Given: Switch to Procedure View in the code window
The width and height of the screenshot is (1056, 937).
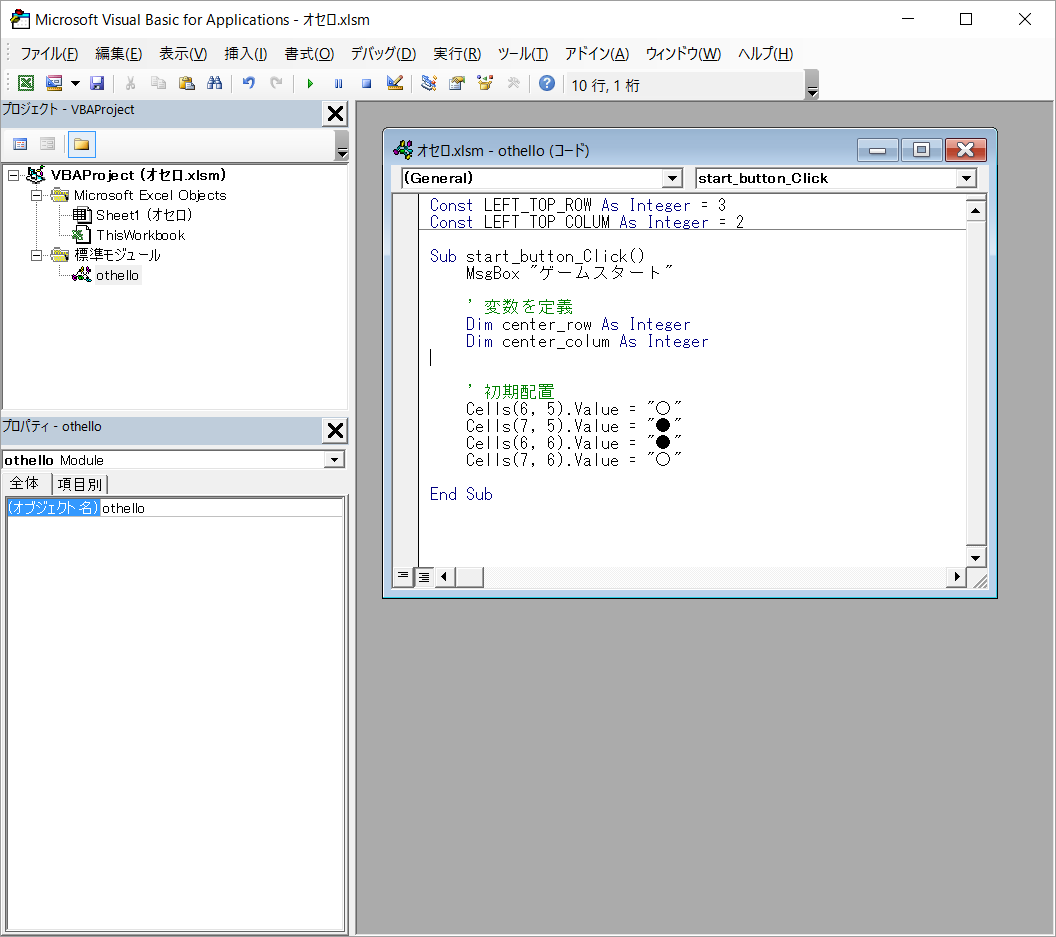Looking at the screenshot, I should [x=403, y=576].
